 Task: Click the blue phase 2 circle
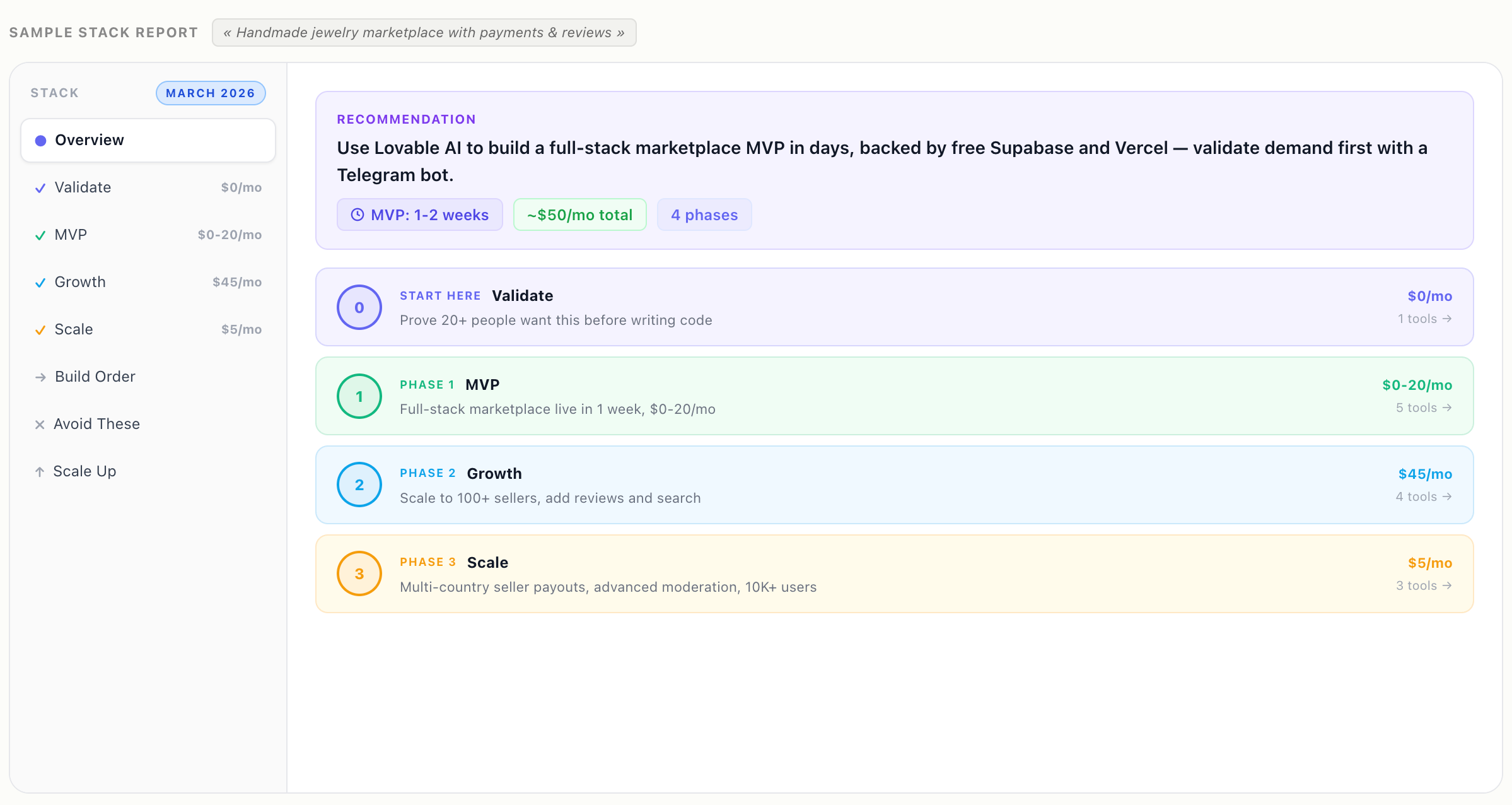(359, 485)
